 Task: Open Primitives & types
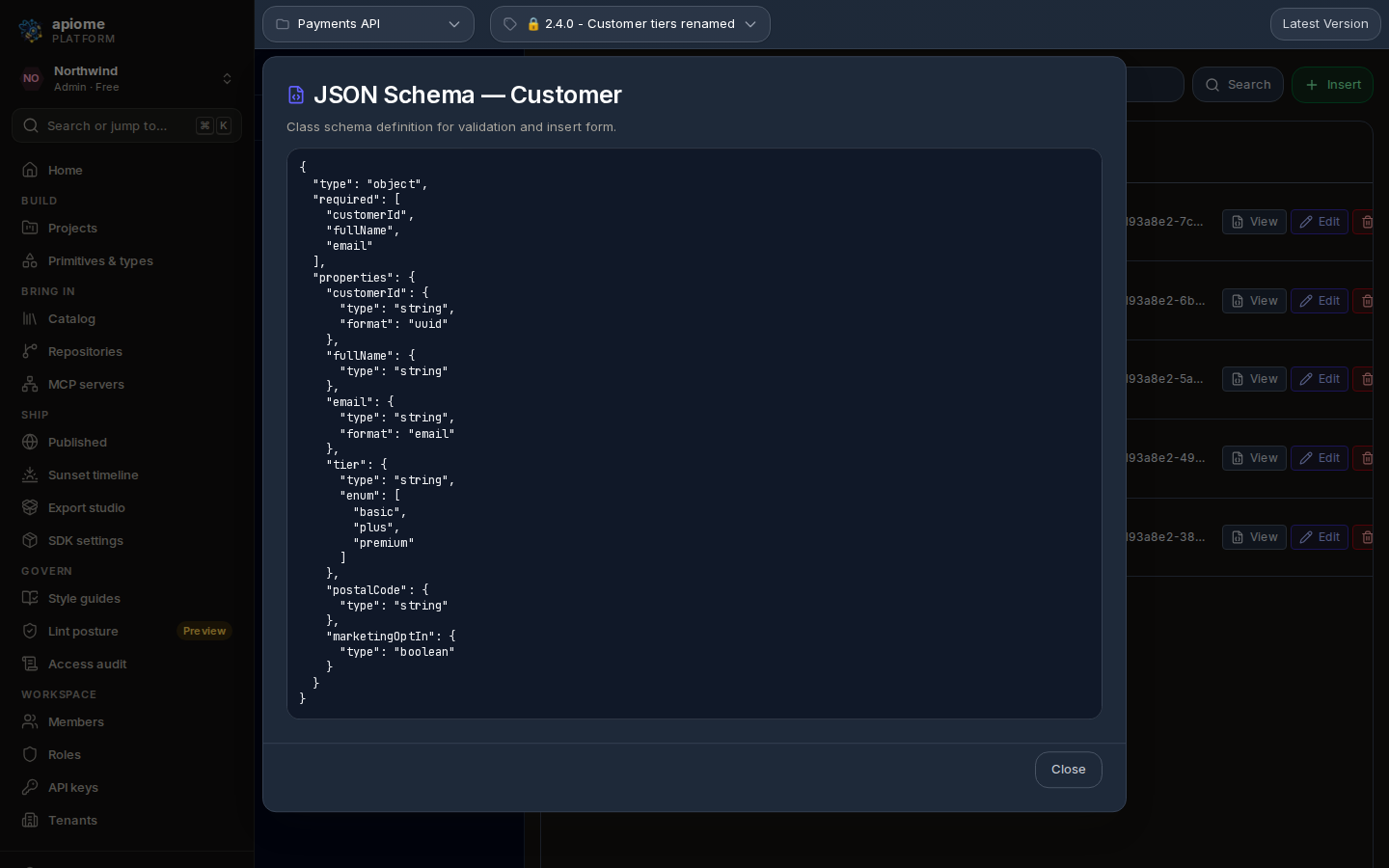[x=126, y=260]
